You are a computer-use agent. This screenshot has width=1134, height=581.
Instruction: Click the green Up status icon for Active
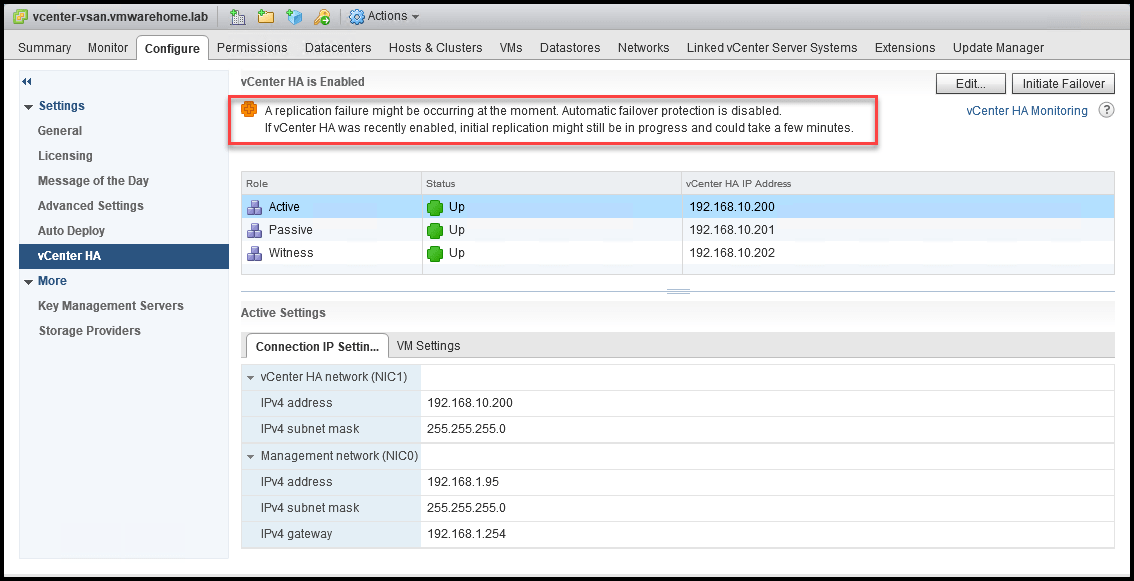pos(434,208)
